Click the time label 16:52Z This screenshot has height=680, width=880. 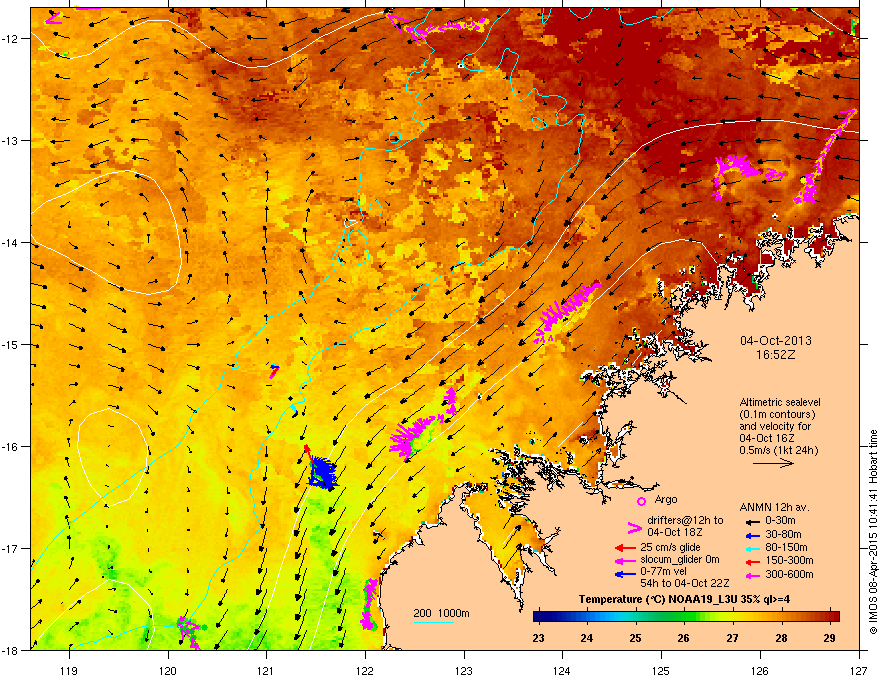pyautogui.click(x=776, y=355)
